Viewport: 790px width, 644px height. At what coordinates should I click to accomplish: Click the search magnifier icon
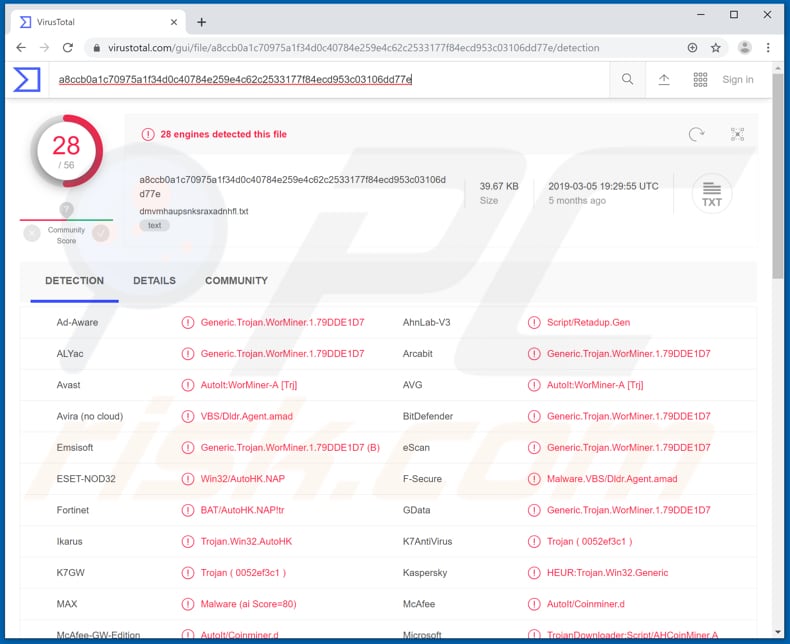pyautogui.click(x=627, y=79)
